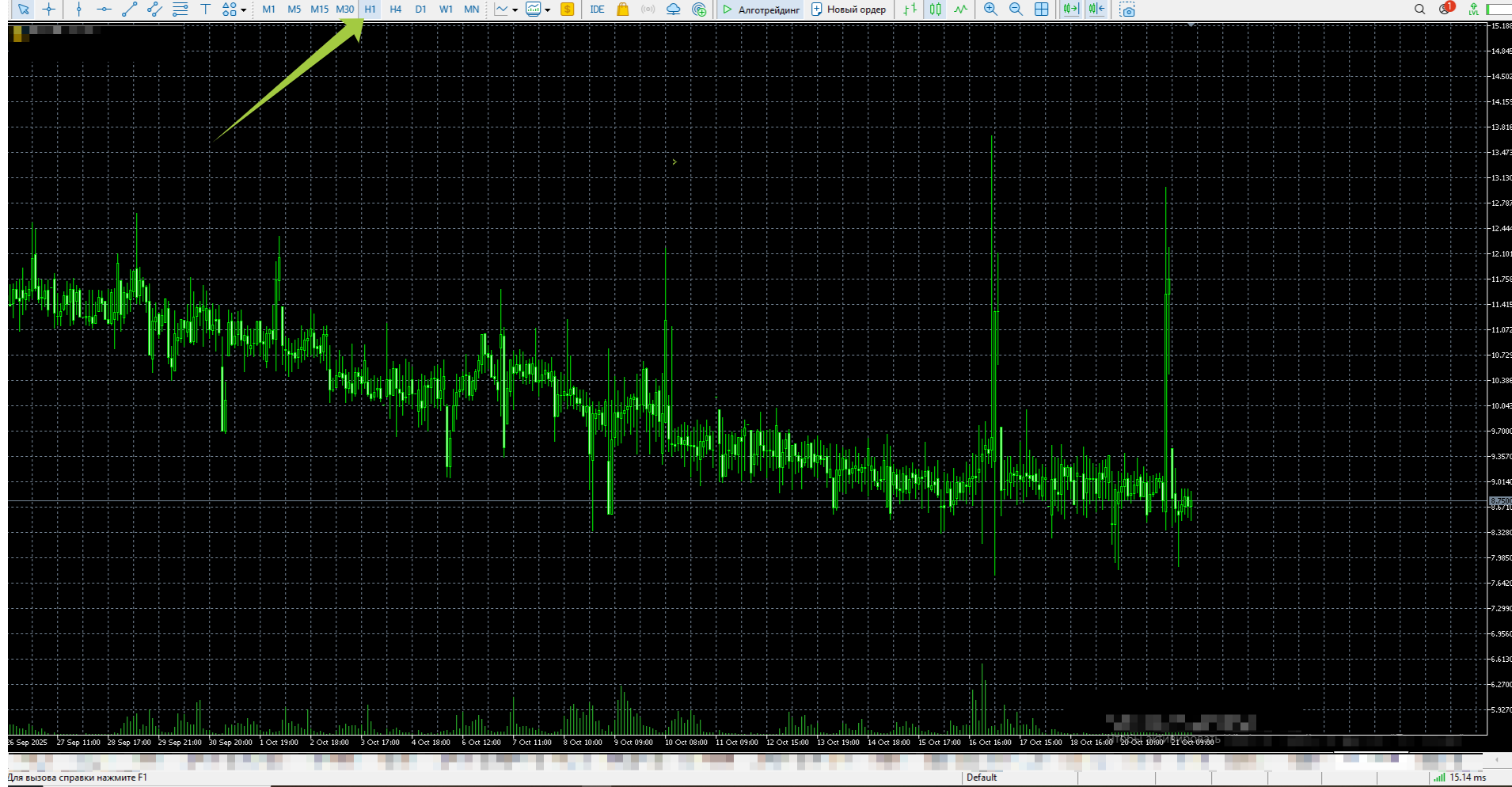Pick the Fibonacci retracement tool
The width and height of the screenshot is (1512, 787).
[180, 10]
